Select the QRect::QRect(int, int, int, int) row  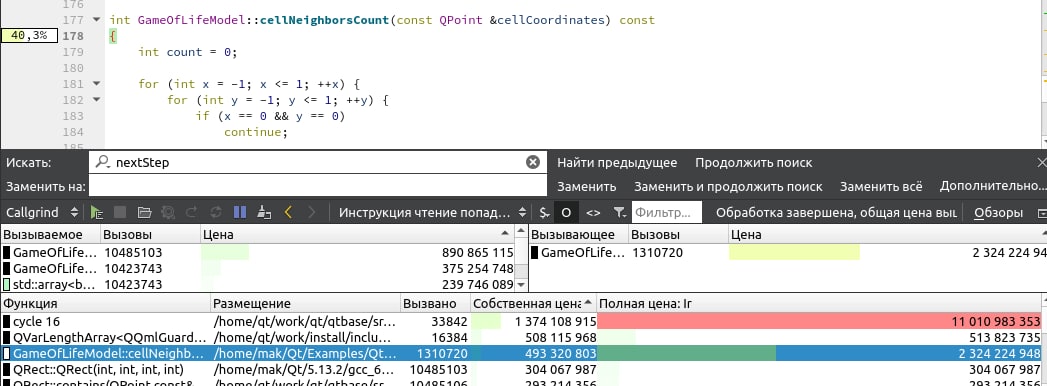[x=524, y=369]
